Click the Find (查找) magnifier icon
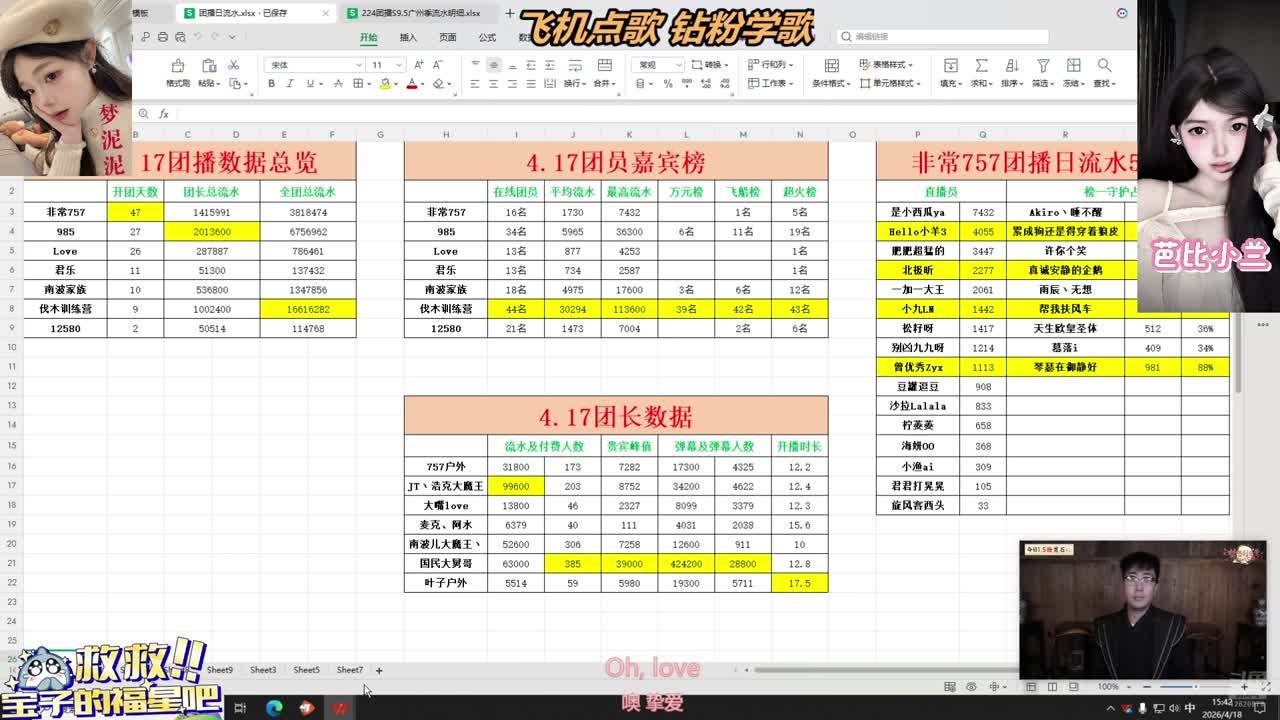1280x720 pixels. point(1103,66)
